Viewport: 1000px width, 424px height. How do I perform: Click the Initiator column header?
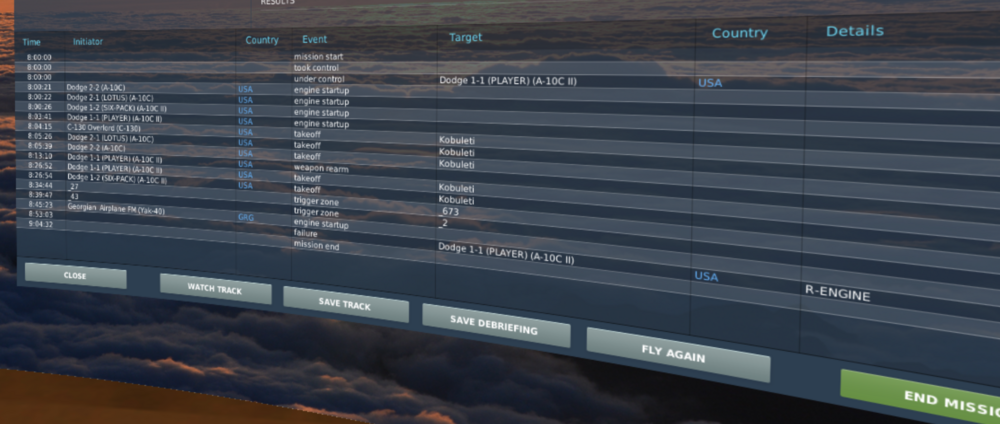tap(87, 41)
